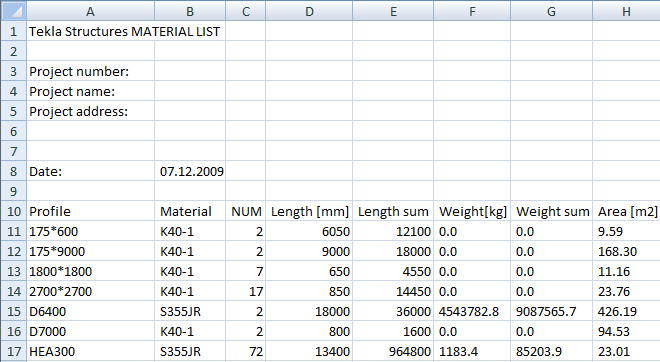The height and width of the screenshot is (362, 660).
Task: Select column A header
Action: click(x=90, y=11)
